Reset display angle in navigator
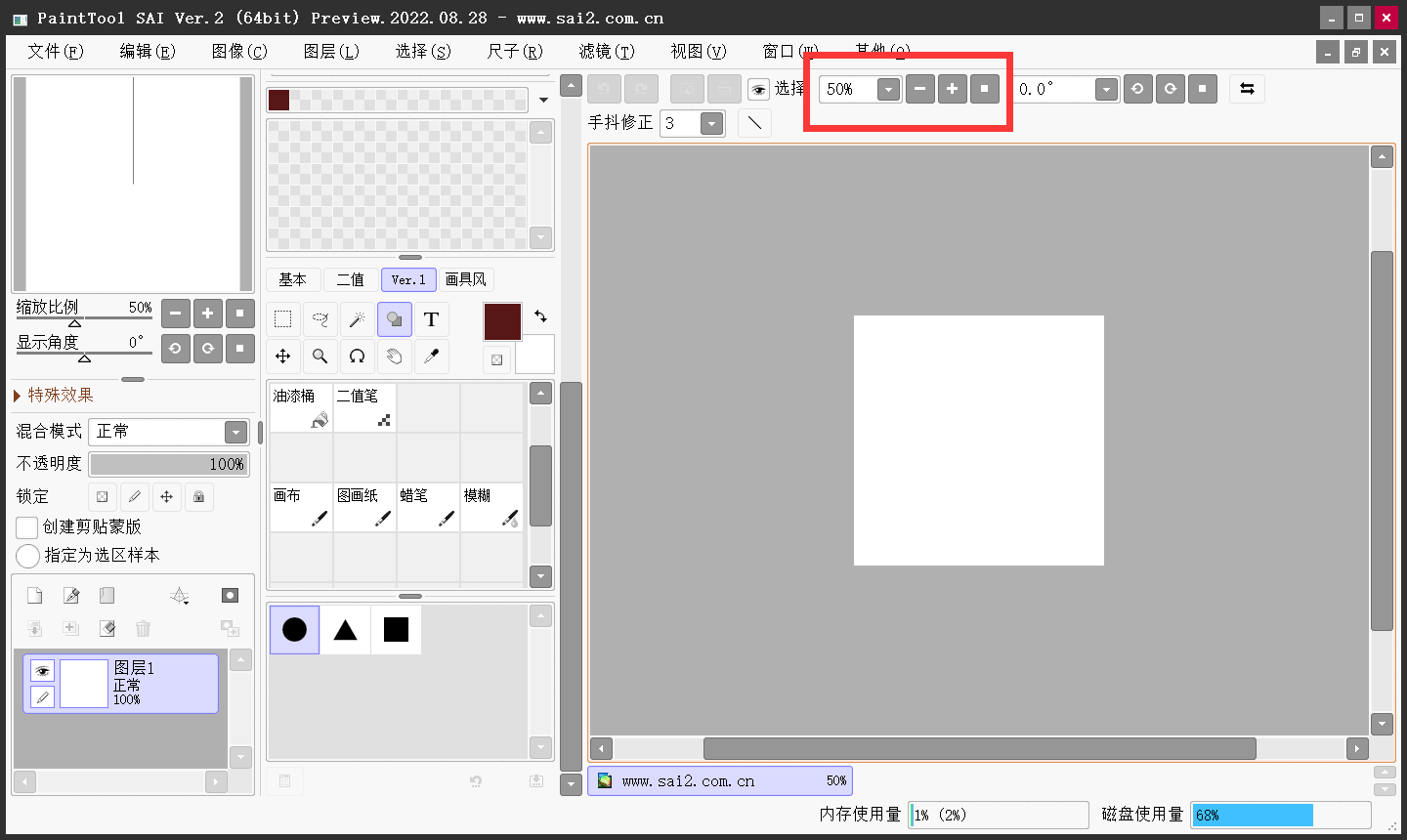This screenshot has height=840, width=1407. 240,349
